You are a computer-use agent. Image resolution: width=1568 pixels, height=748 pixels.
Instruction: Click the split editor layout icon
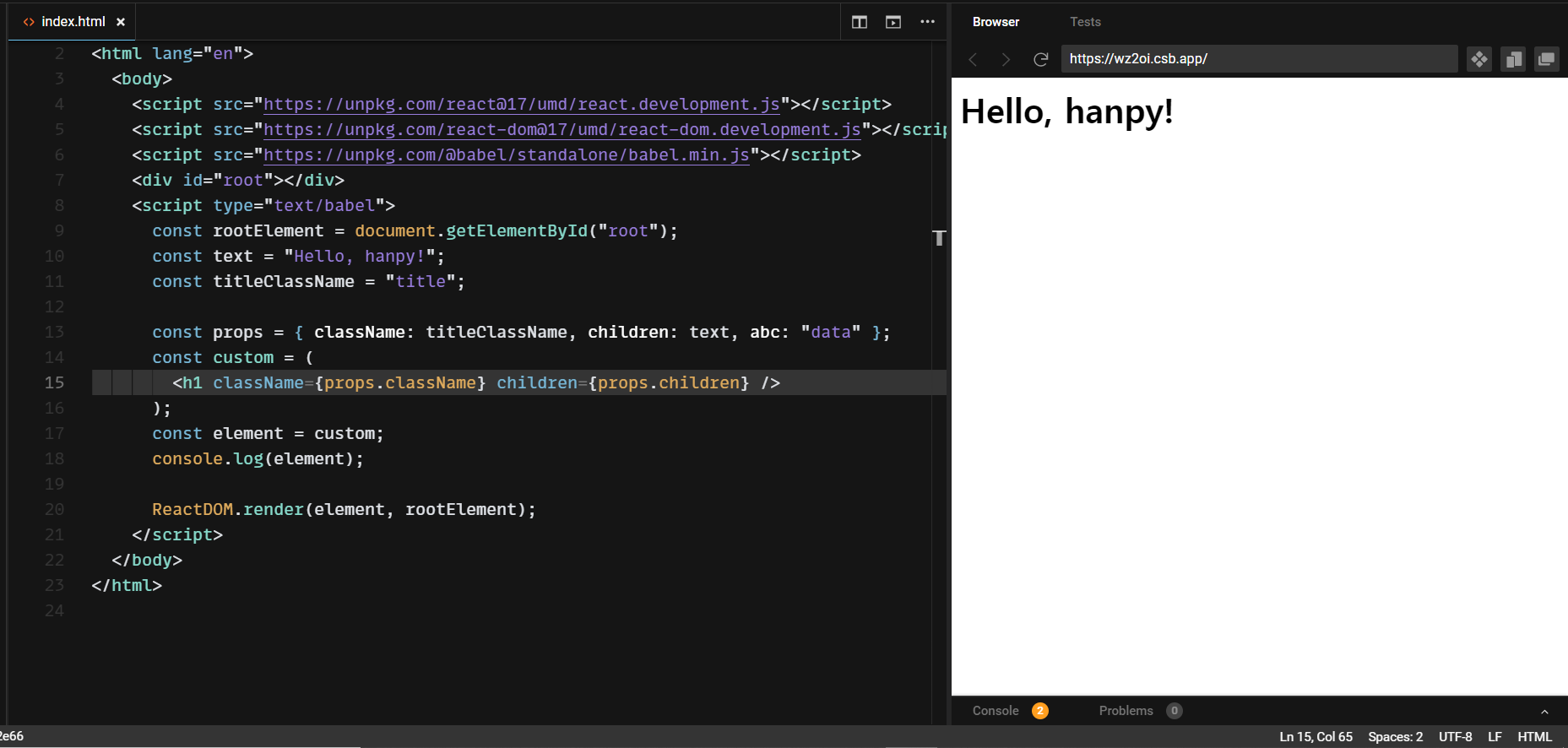pyautogui.click(x=860, y=22)
